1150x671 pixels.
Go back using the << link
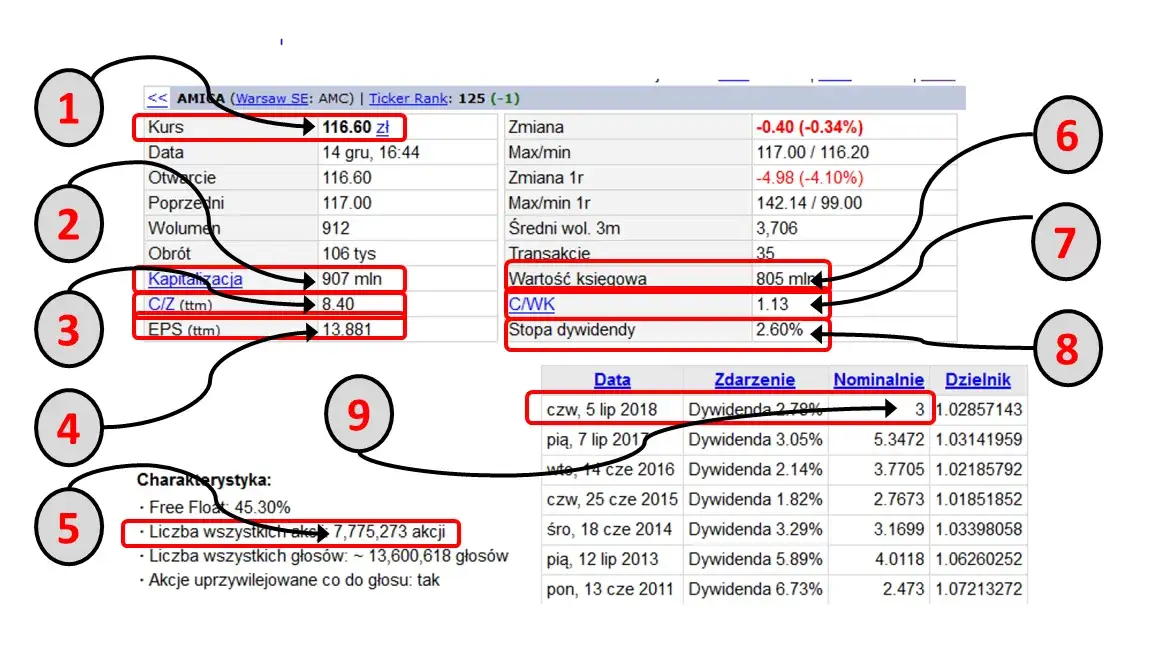[157, 98]
